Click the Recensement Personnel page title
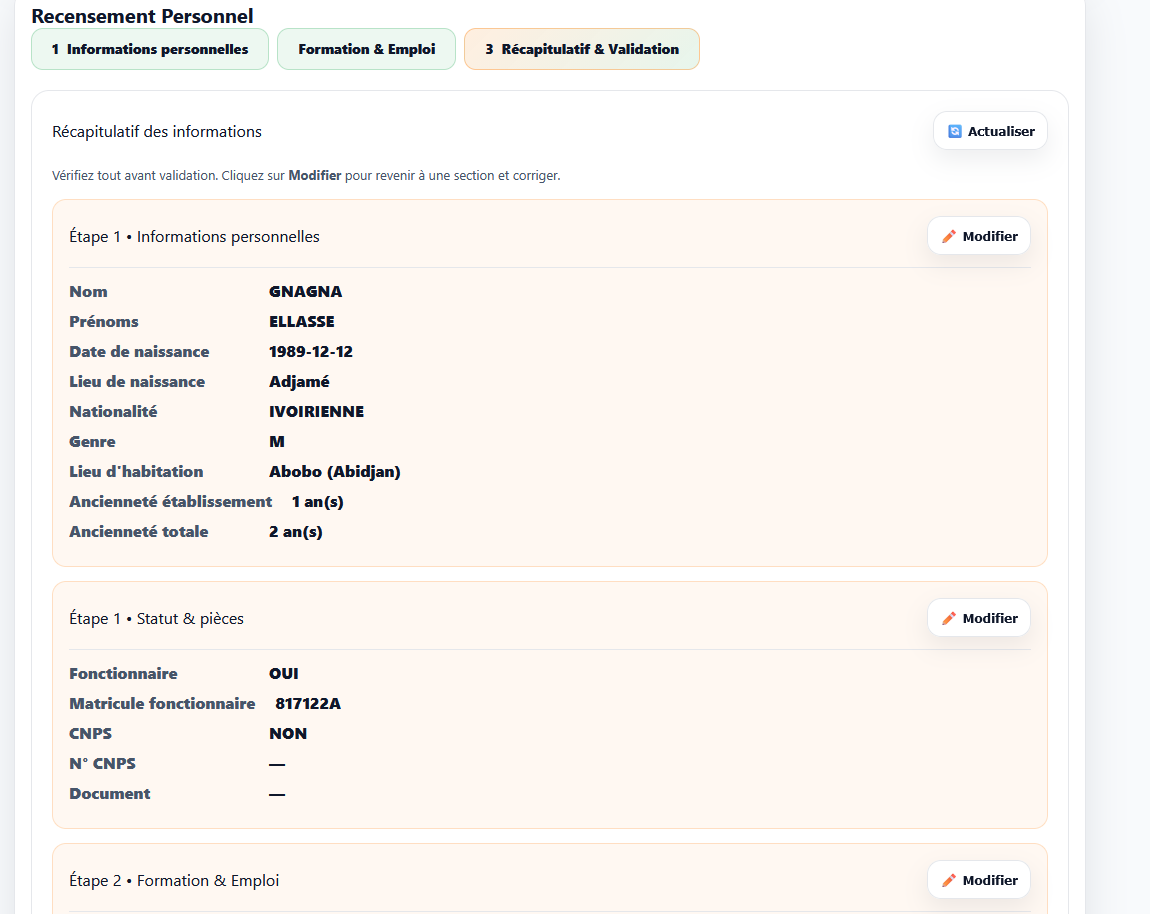Image resolution: width=1150 pixels, height=914 pixels. tap(142, 16)
